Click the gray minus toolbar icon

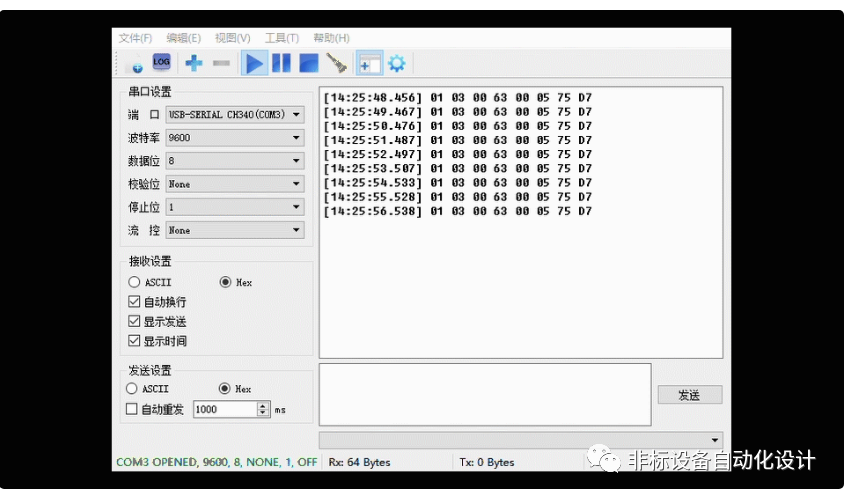pyautogui.click(x=221, y=64)
